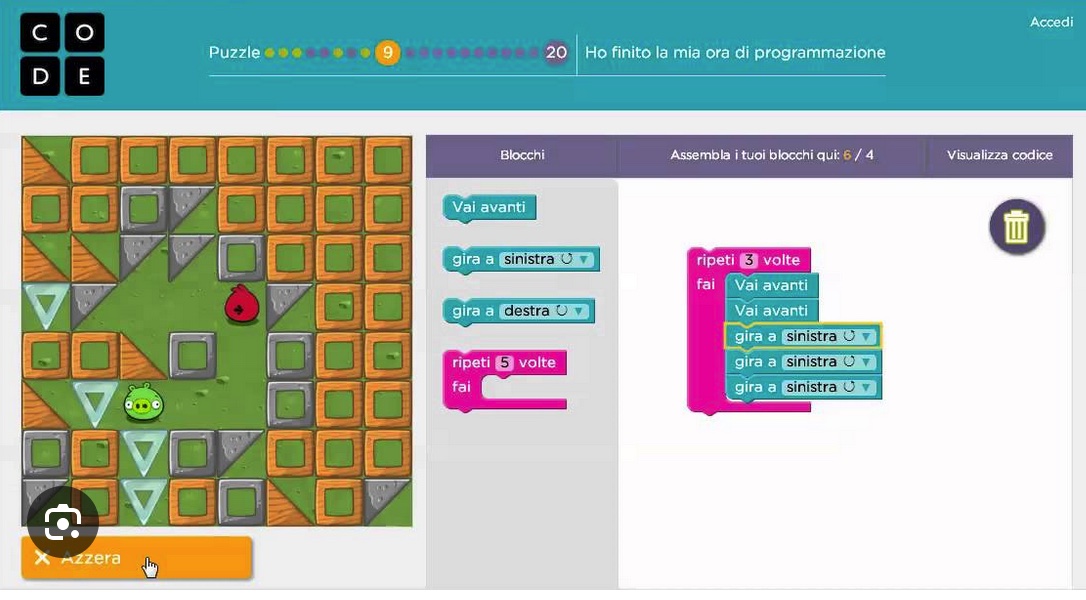Click the trash can icon in workspace
Viewport: 1086px width, 600px height.
coord(1017,227)
